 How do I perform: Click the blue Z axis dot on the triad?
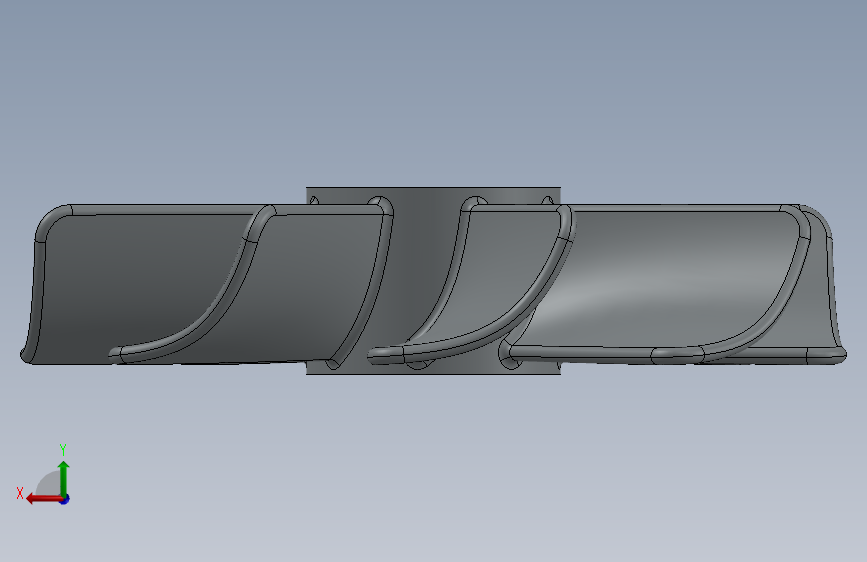tap(65, 499)
